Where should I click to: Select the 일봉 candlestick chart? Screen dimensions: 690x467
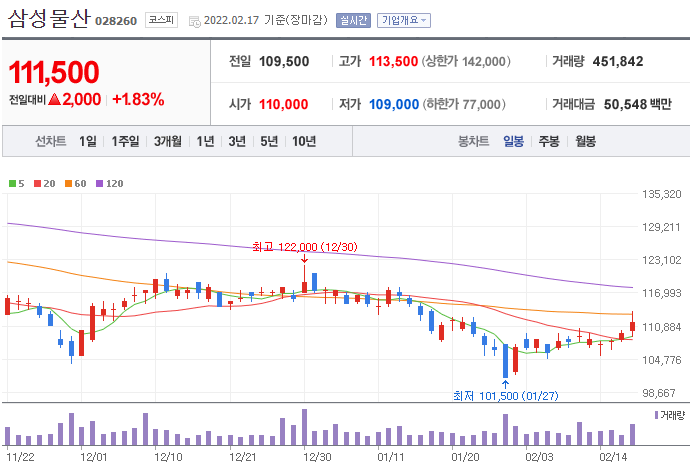[514, 141]
